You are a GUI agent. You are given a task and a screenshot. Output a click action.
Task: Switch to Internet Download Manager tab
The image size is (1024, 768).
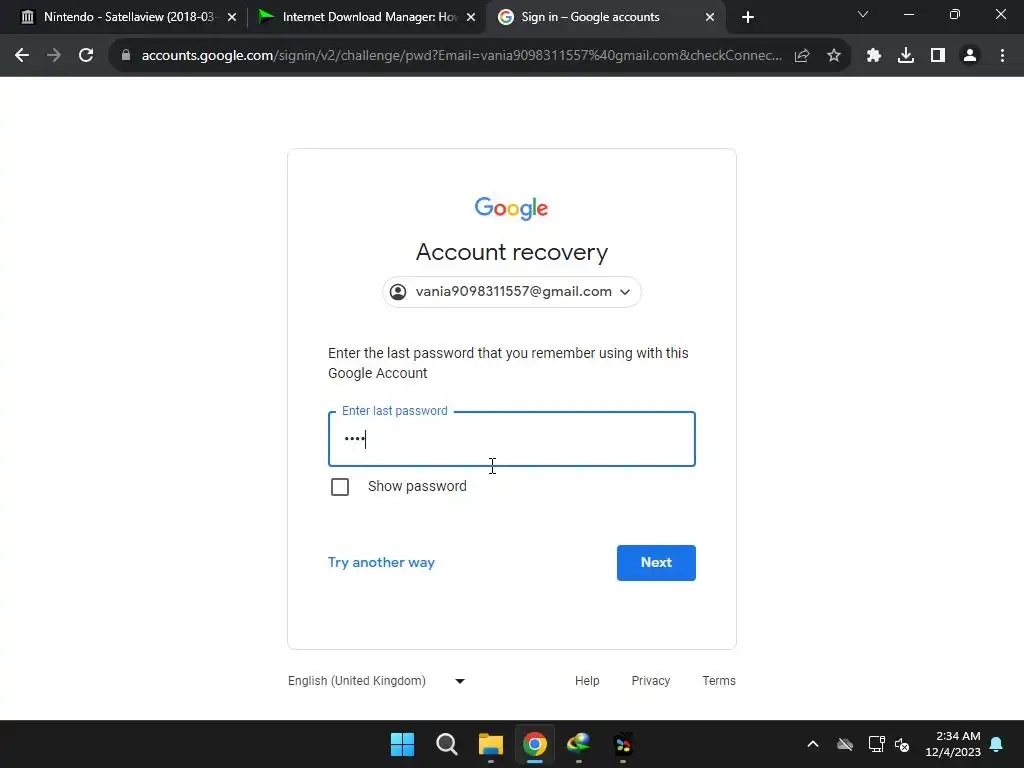tap(367, 17)
